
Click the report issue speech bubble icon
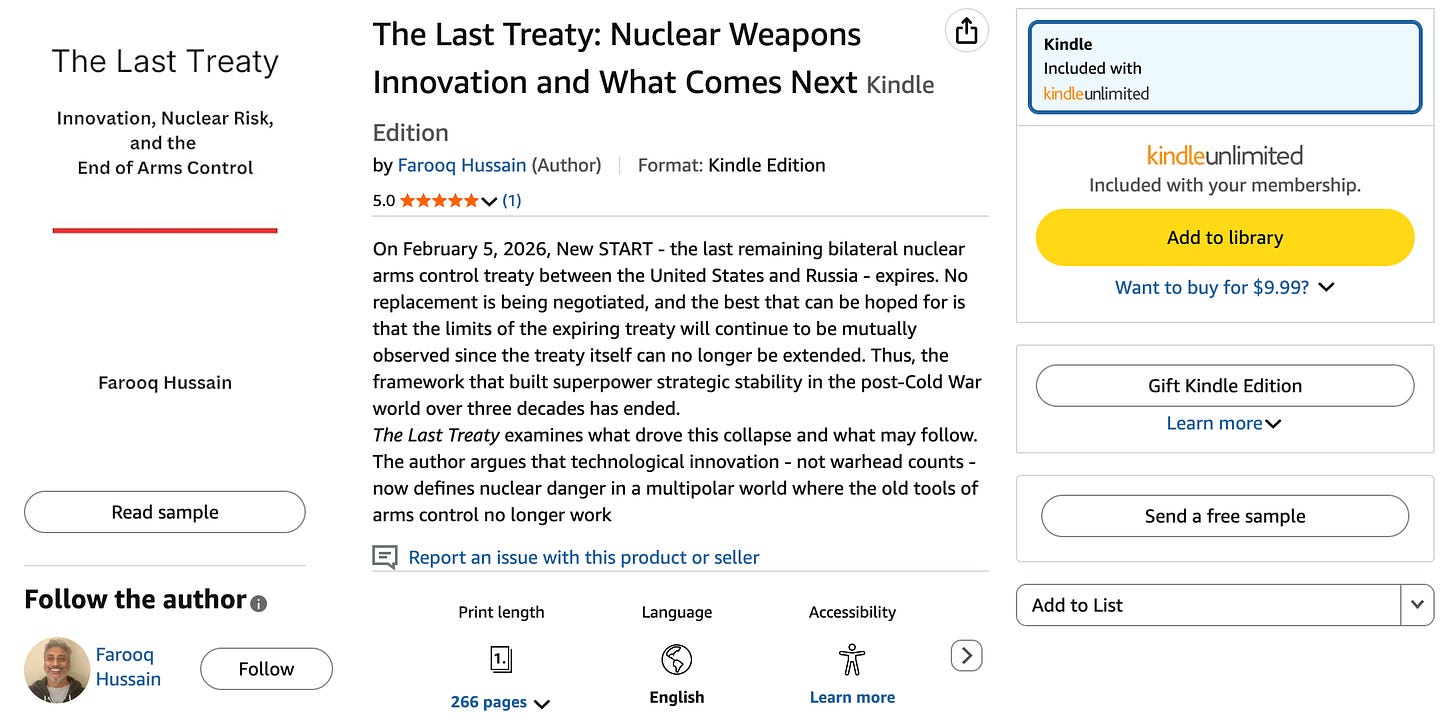tap(385, 557)
